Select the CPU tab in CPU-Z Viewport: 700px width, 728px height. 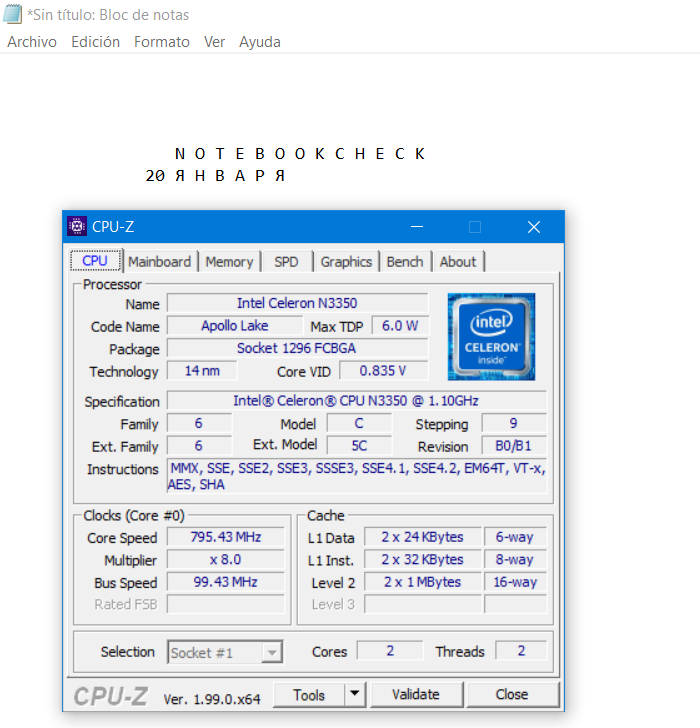pos(96,260)
